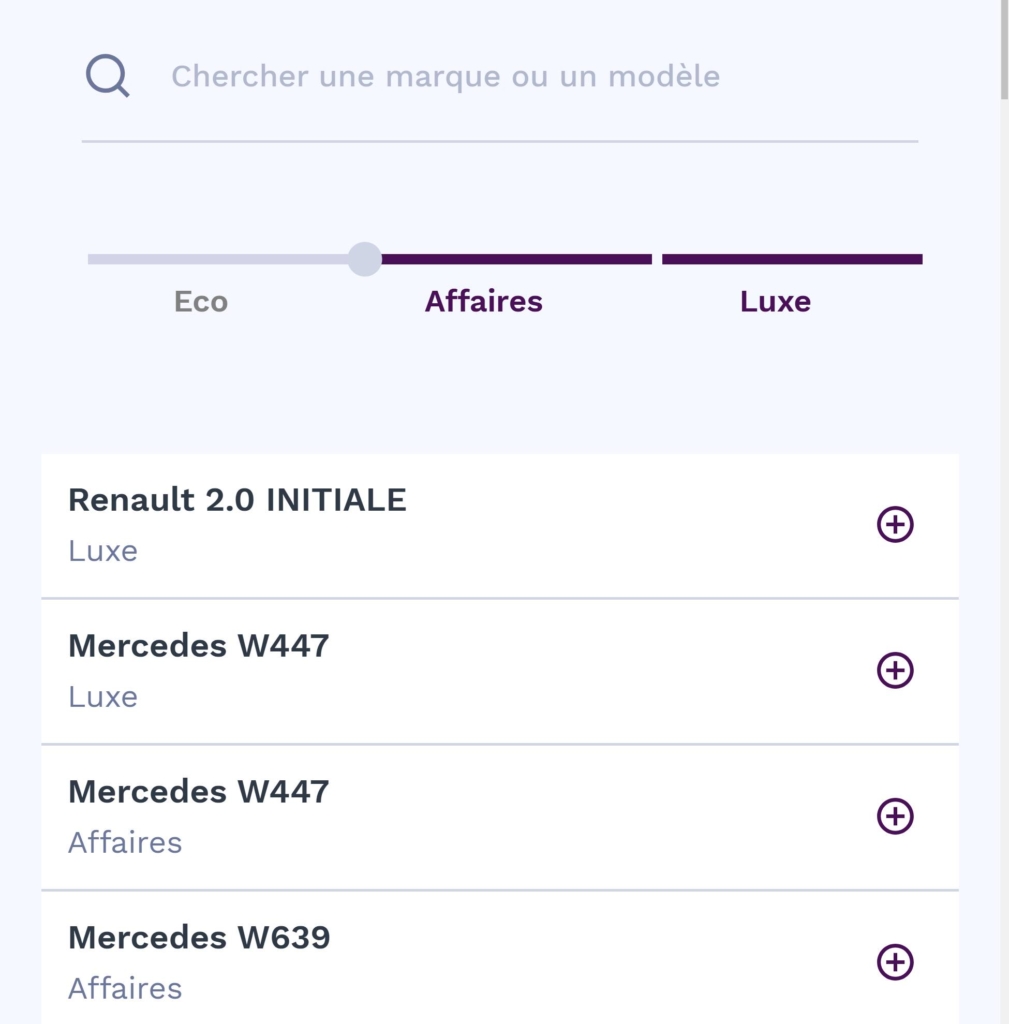The height and width of the screenshot is (1024, 1009).
Task: Open the Renault 2.0 INITIALE title
Action: point(237,500)
